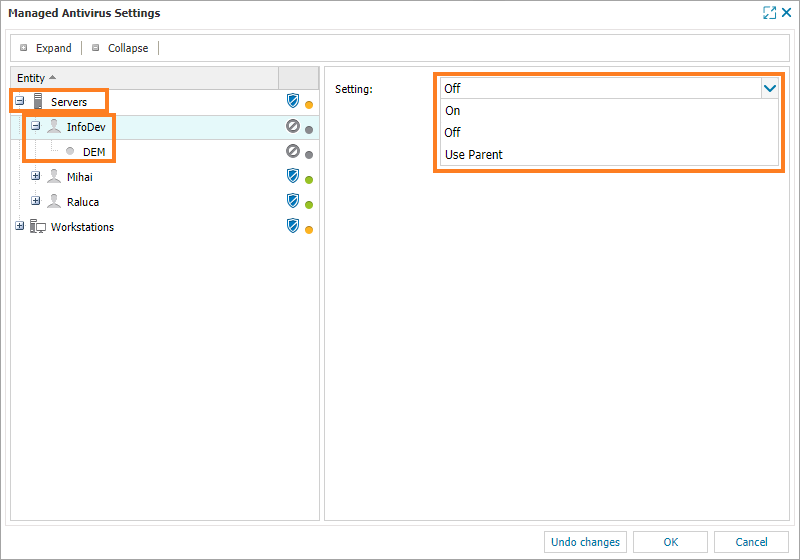Click the shield icon in Raluca row
Viewport: 800px width, 560px height.
(293, 200)
